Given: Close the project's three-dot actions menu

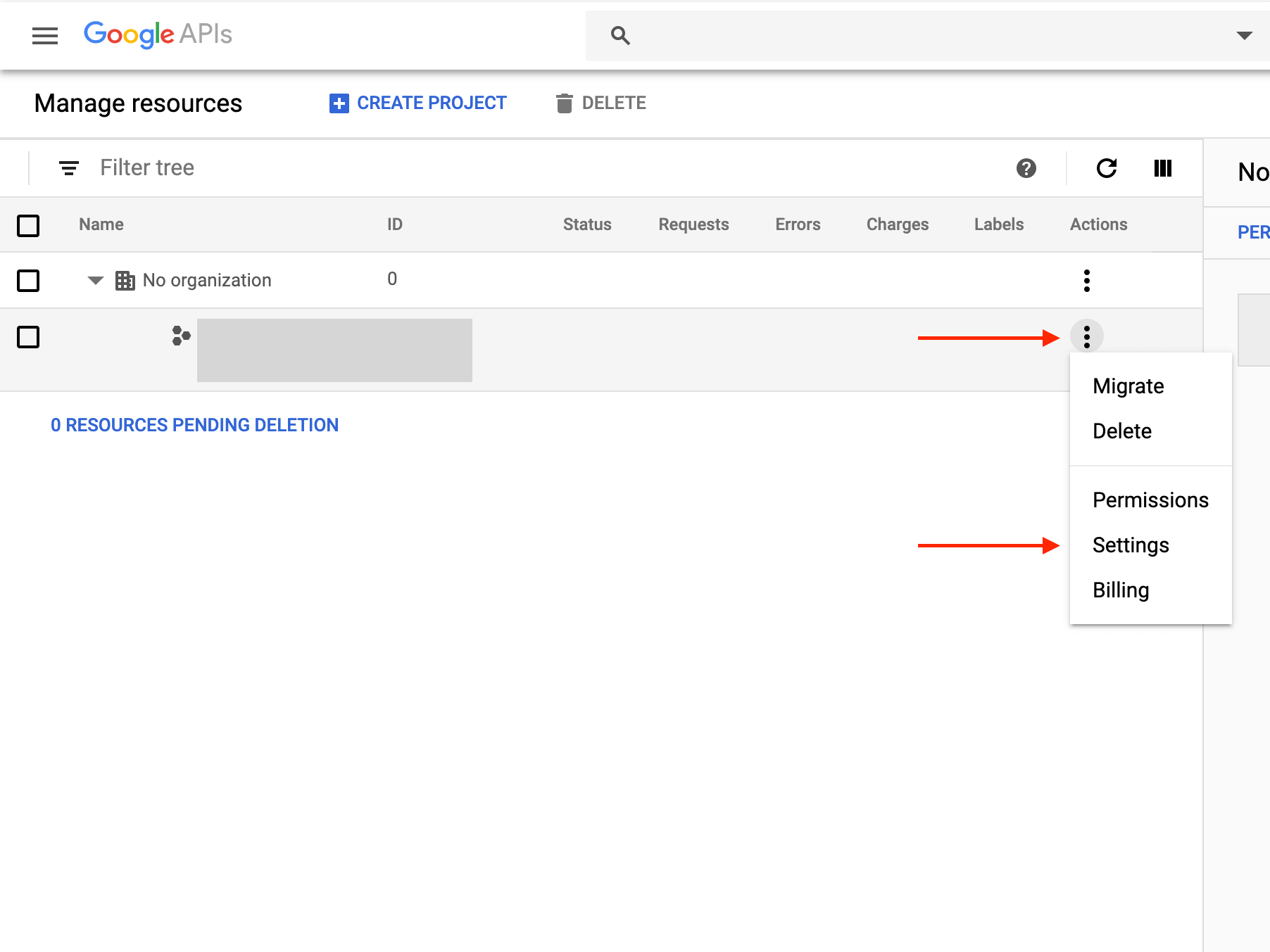Looking at the screenshot, I should click(x=1086, y=336).
